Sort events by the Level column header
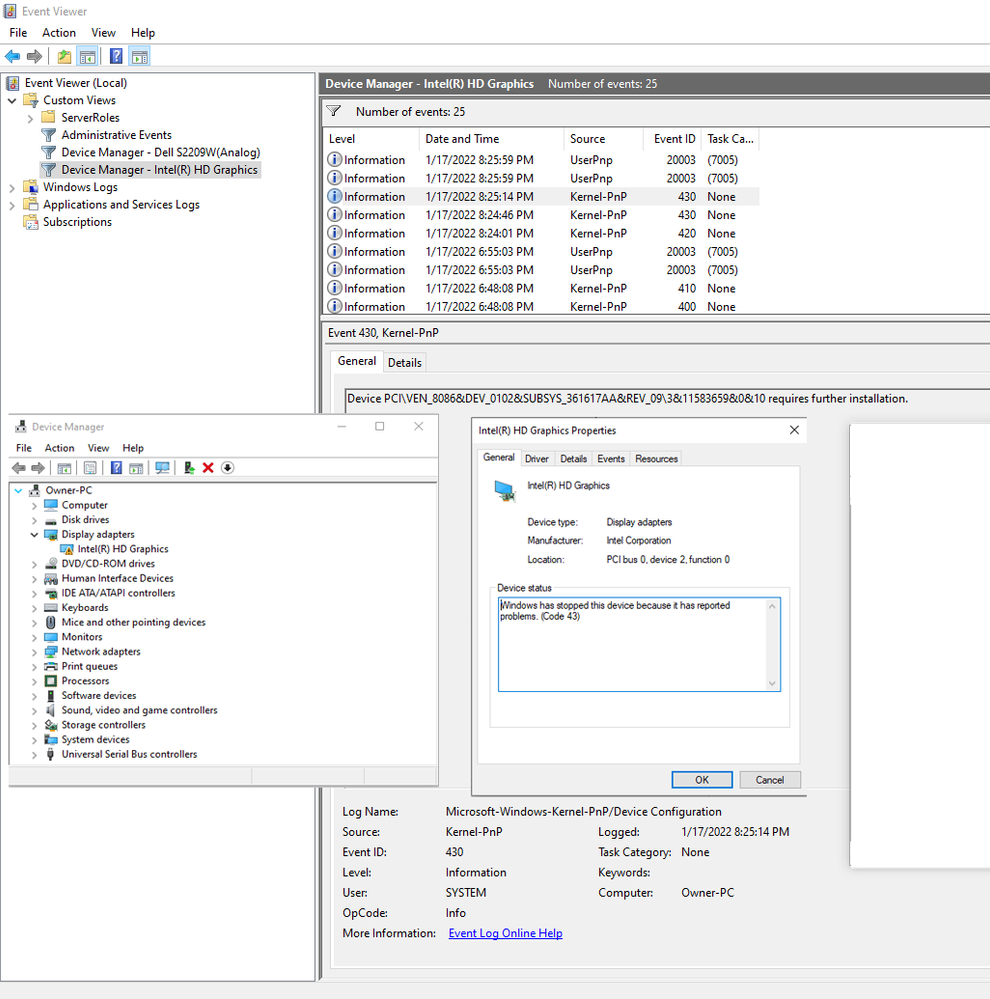 [371, 139]
